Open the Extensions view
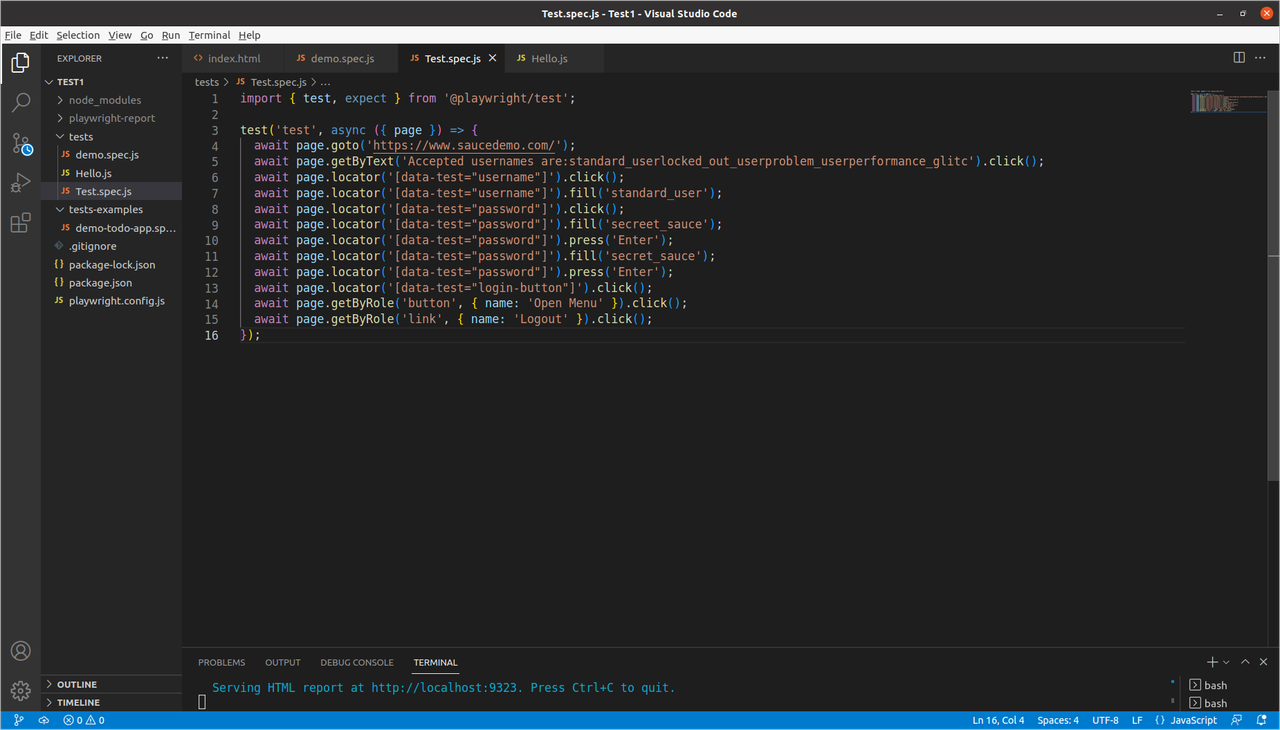The width and height of the screenshot is (1280, 730). tap(20, 223)
